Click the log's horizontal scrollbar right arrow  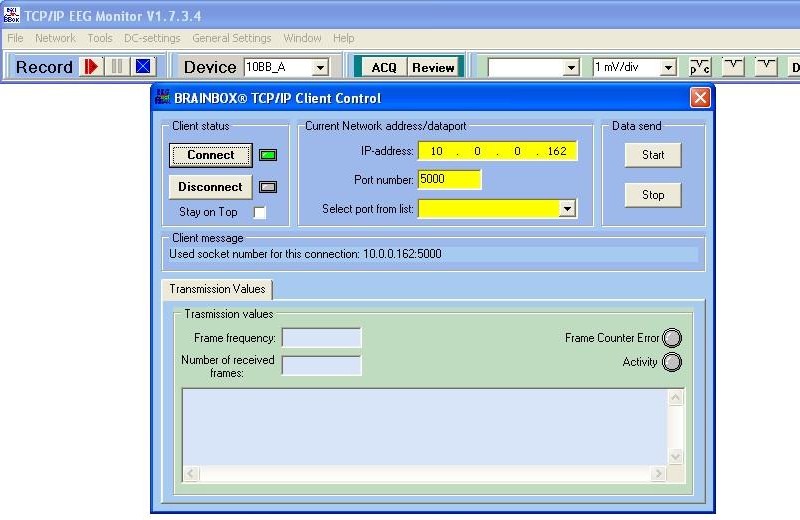click(659, 474)
